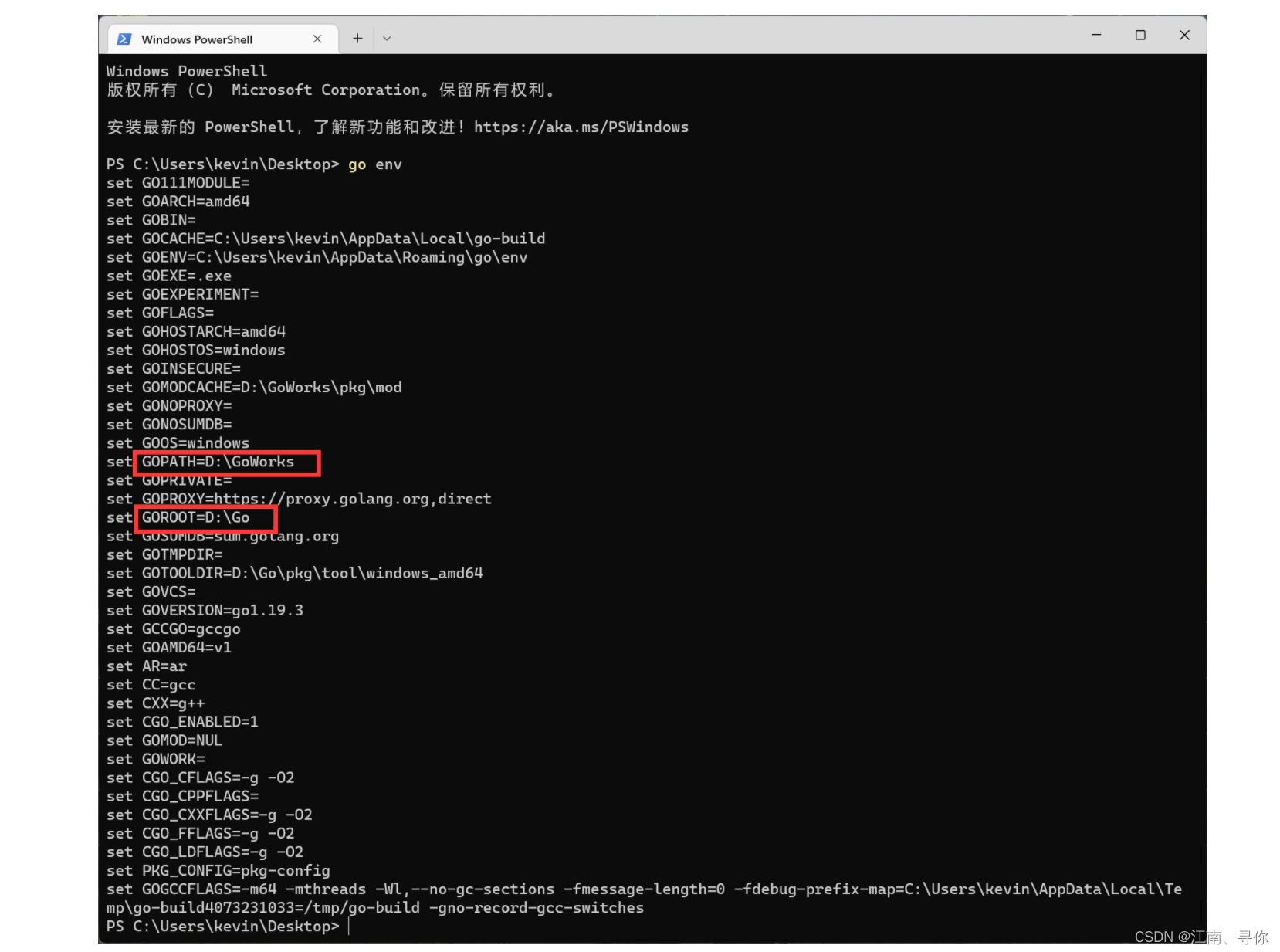The image size is (1280, 952).
Task: Click the GOMODCACHE=D:\GoWorks\pkg\mod line
Action: [254, 387]
